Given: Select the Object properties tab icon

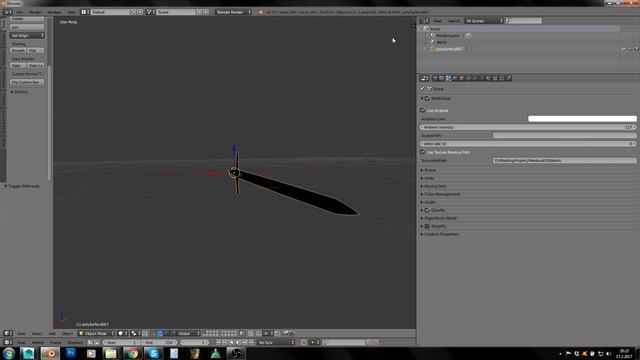Looking at the screenshot, I should (462, 78).
